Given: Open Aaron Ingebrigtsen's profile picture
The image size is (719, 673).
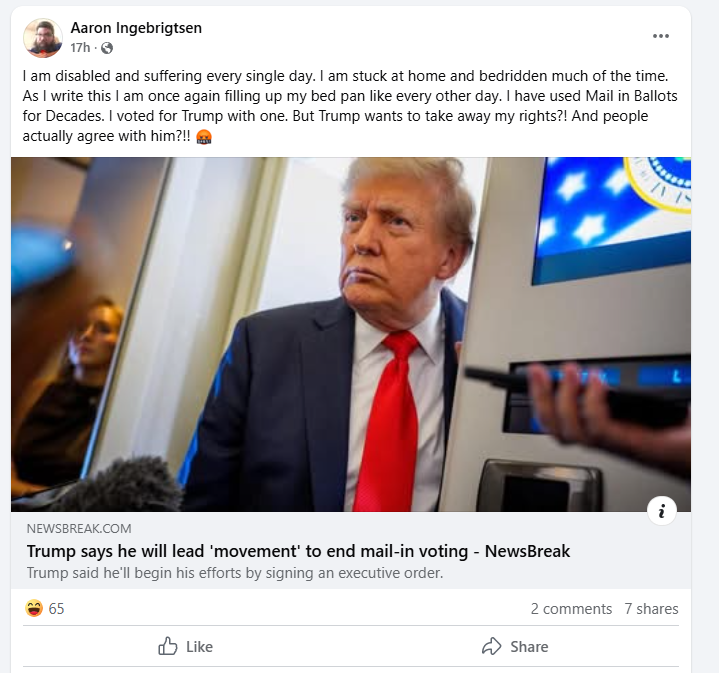Looking at the screenshot, I should pyautogui.click(x=43, y=38).
